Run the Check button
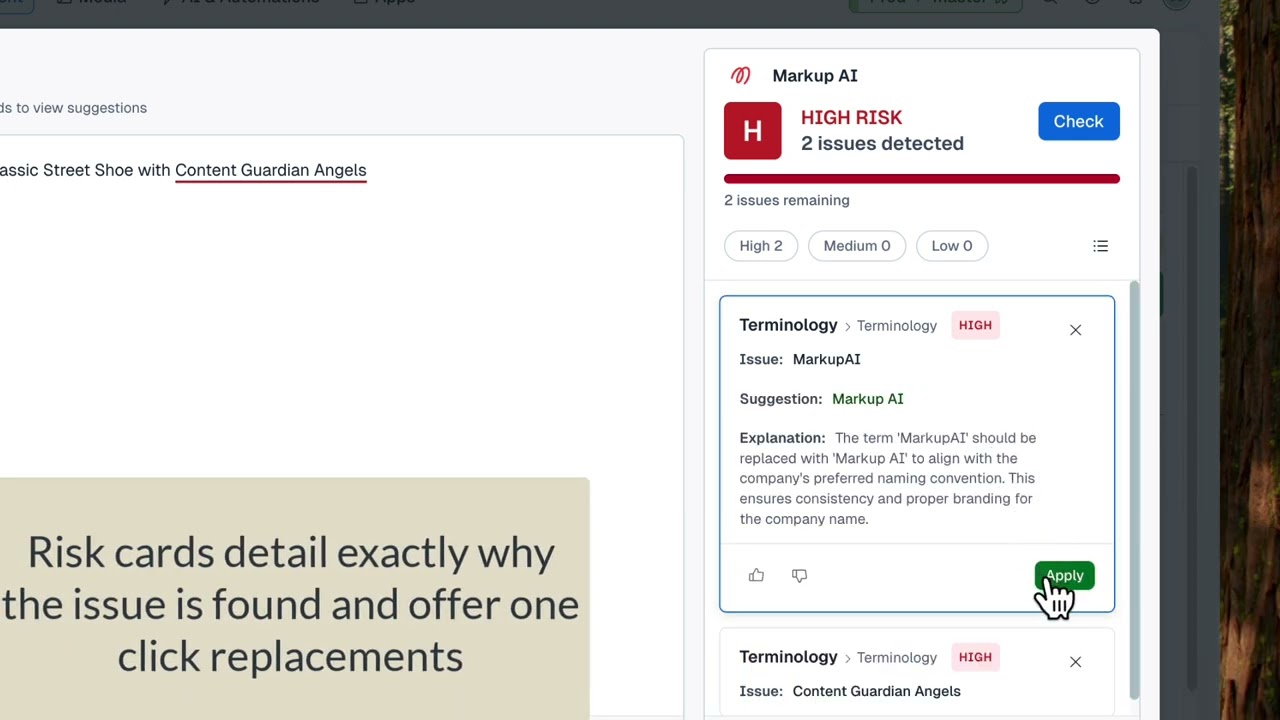 (1078, 121)
